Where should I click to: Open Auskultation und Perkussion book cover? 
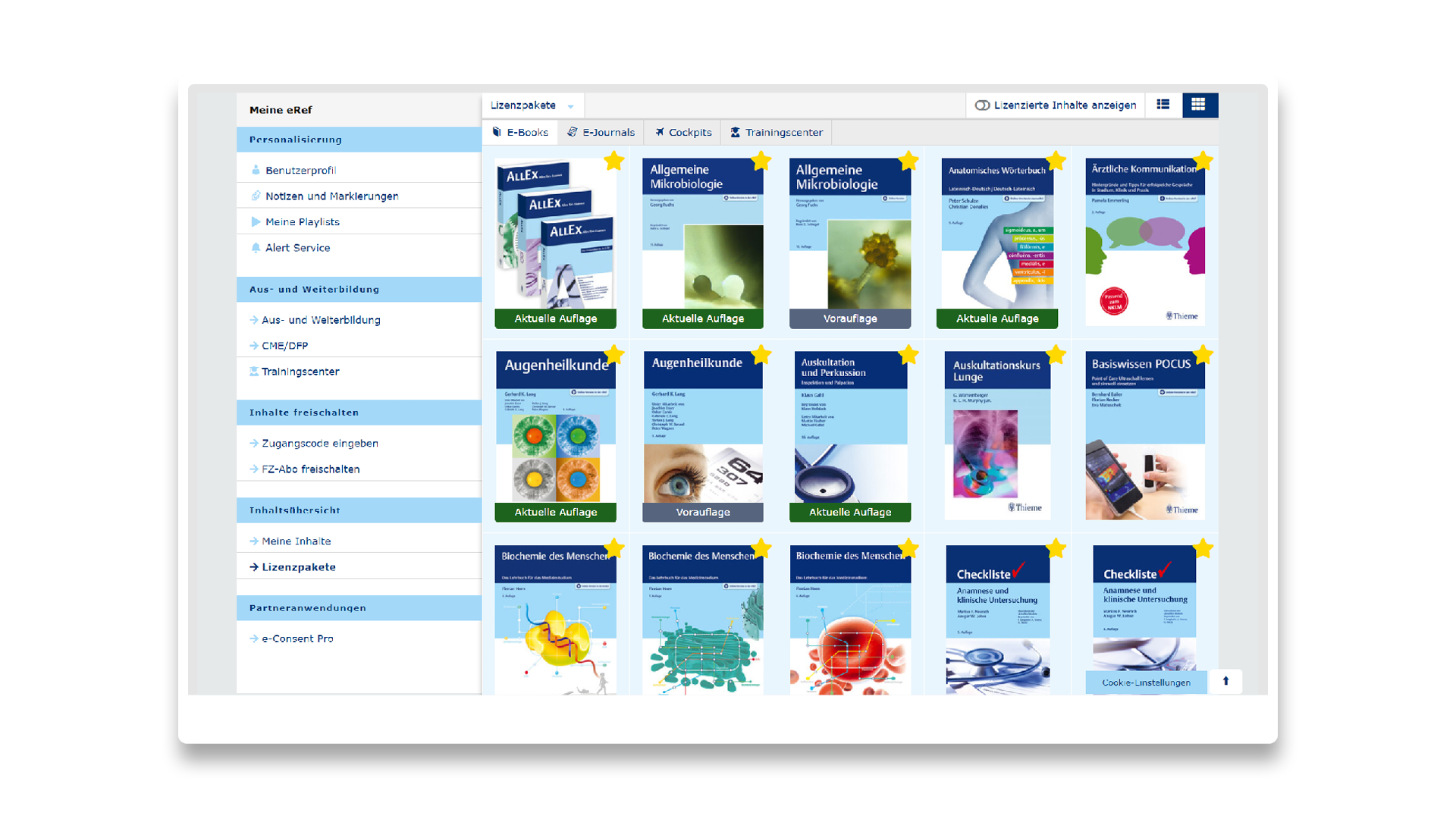[850, 427]
